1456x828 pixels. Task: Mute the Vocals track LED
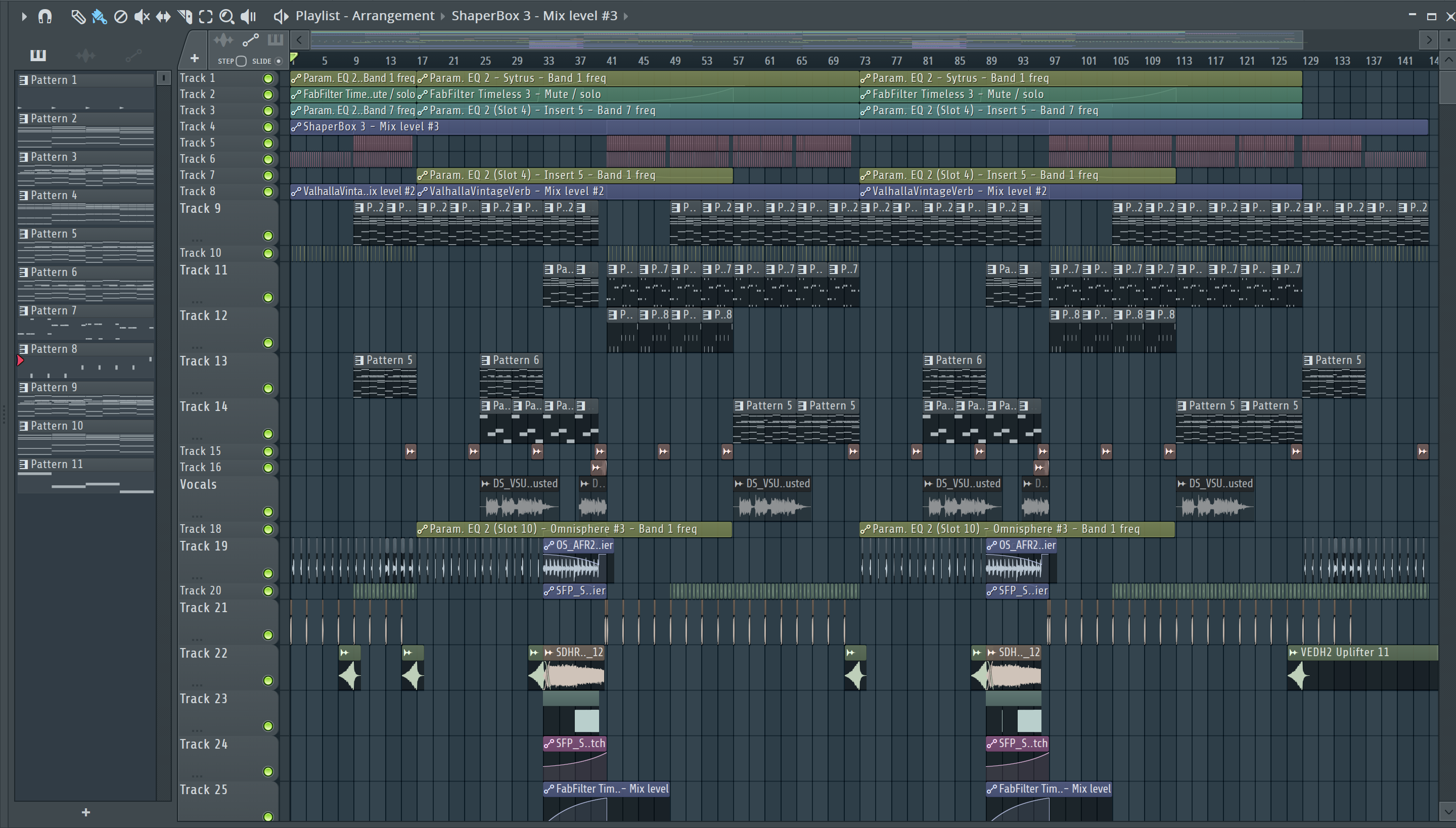click(x=268, y=512)
